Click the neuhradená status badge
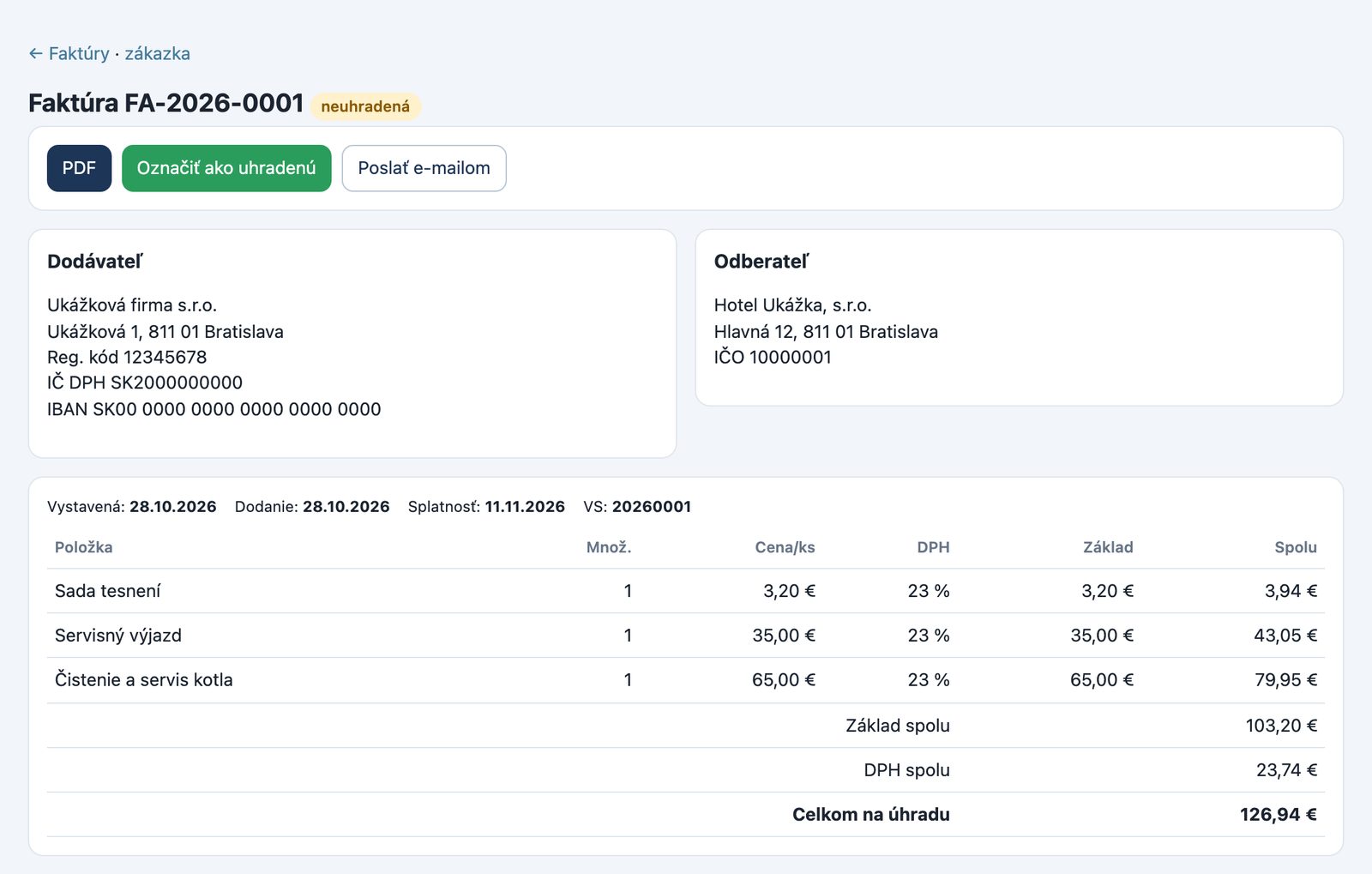This screenshot has width=1372, height=874. pos(365,106)
